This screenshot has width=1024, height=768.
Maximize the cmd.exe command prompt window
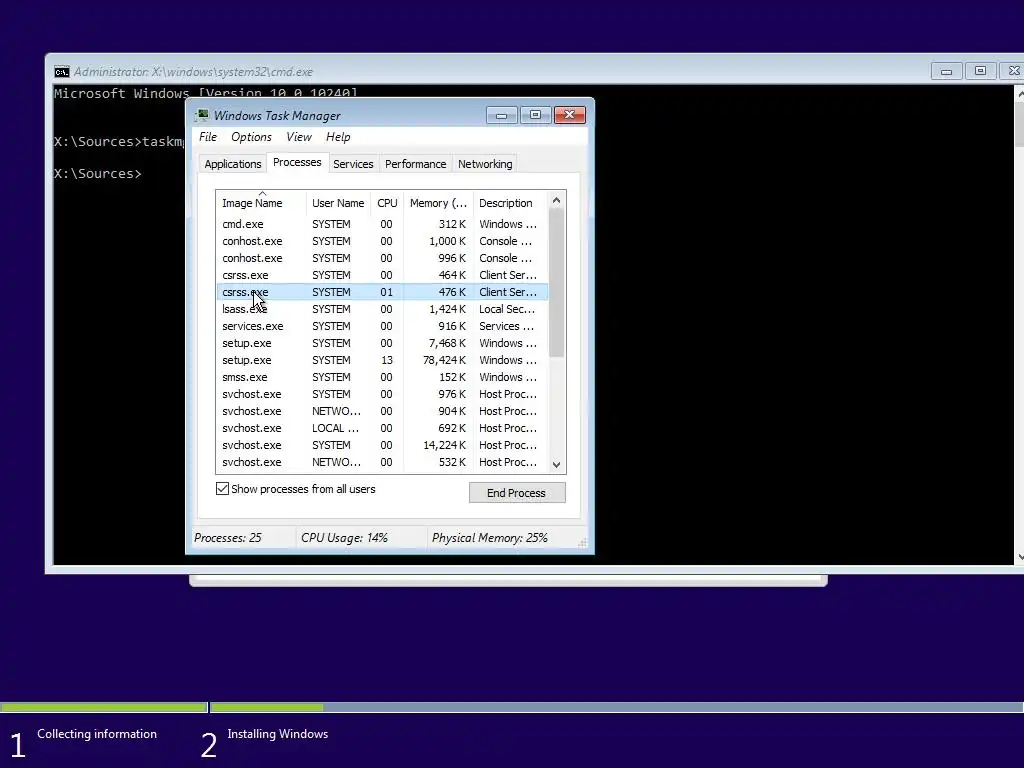pyautogui.click(x=980, y=71)
